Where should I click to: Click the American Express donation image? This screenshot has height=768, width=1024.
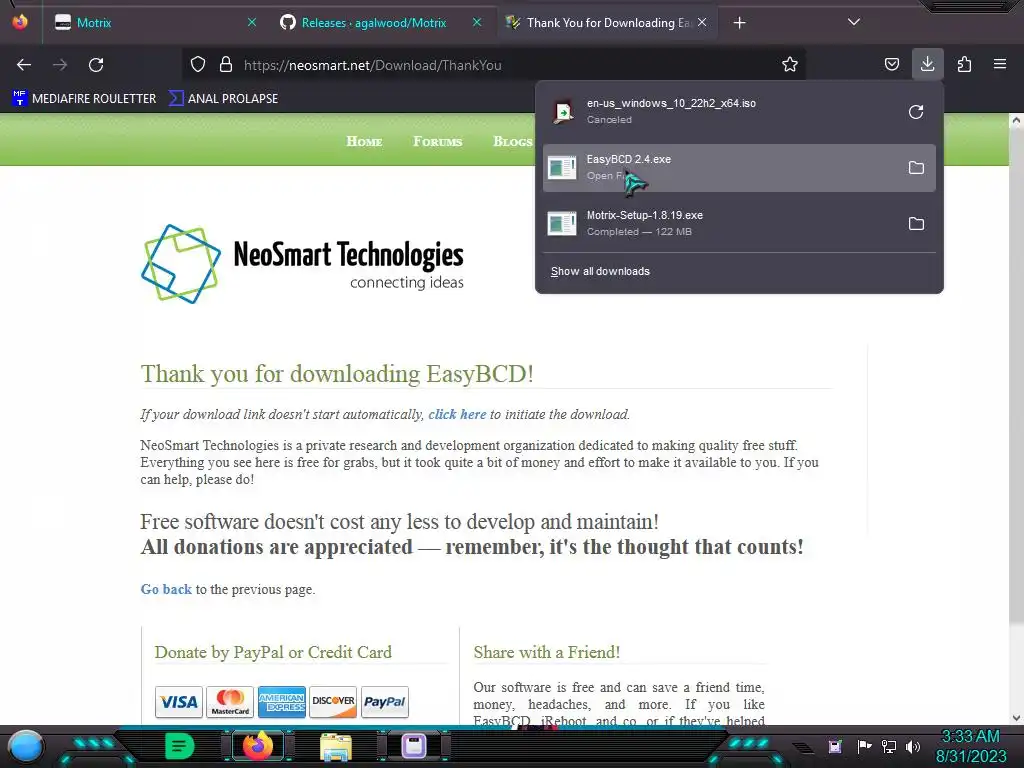[x=281, y=702]
